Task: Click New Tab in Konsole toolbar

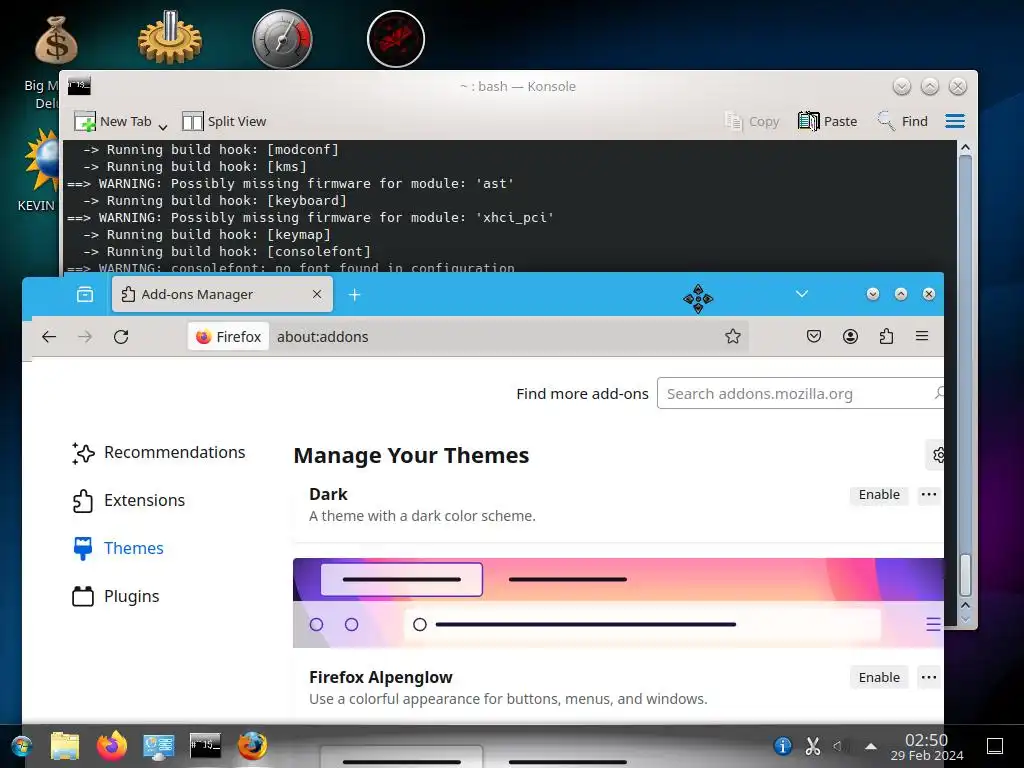Action: (112, 121)
